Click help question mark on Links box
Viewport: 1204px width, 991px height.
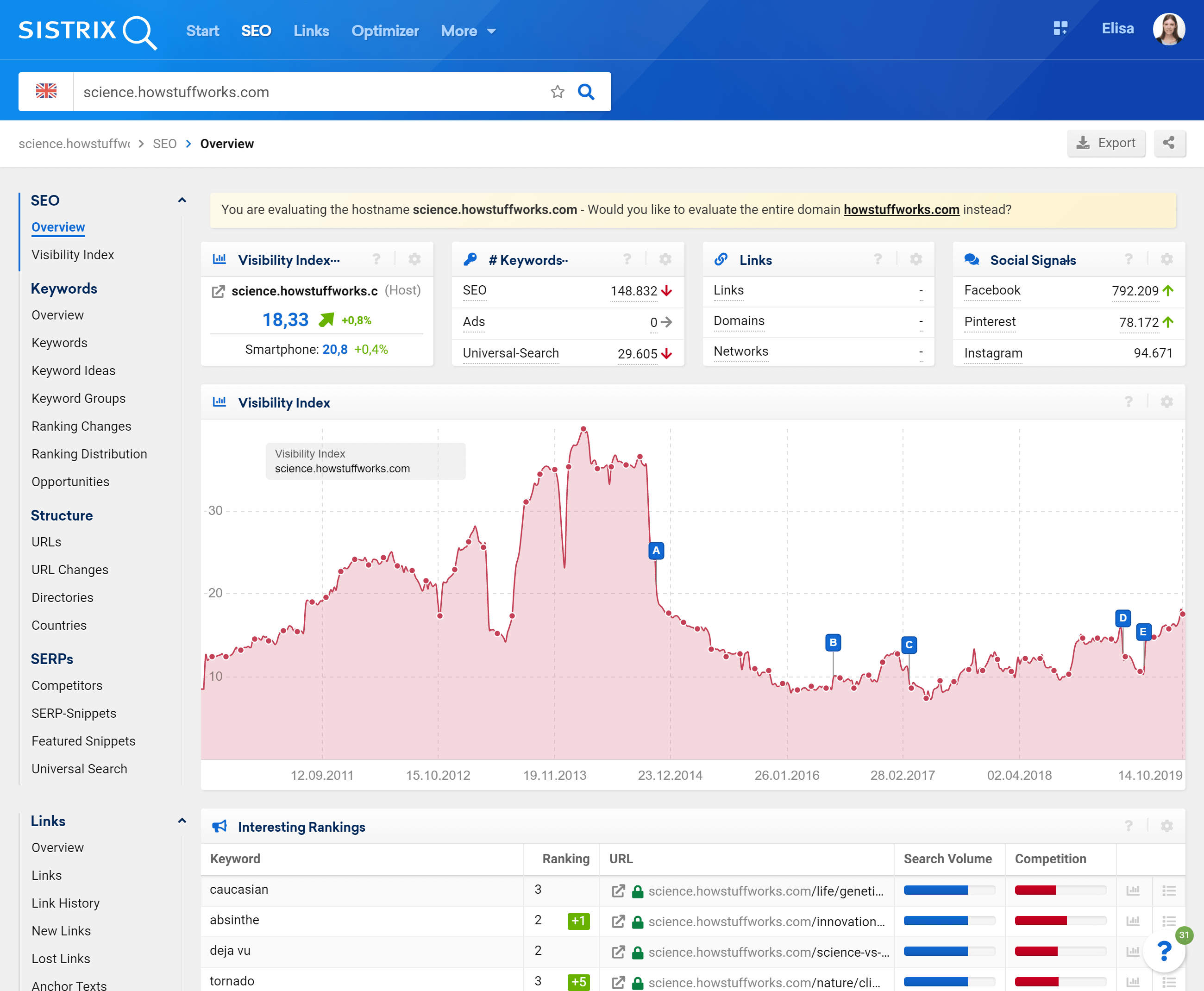(878, 260)
